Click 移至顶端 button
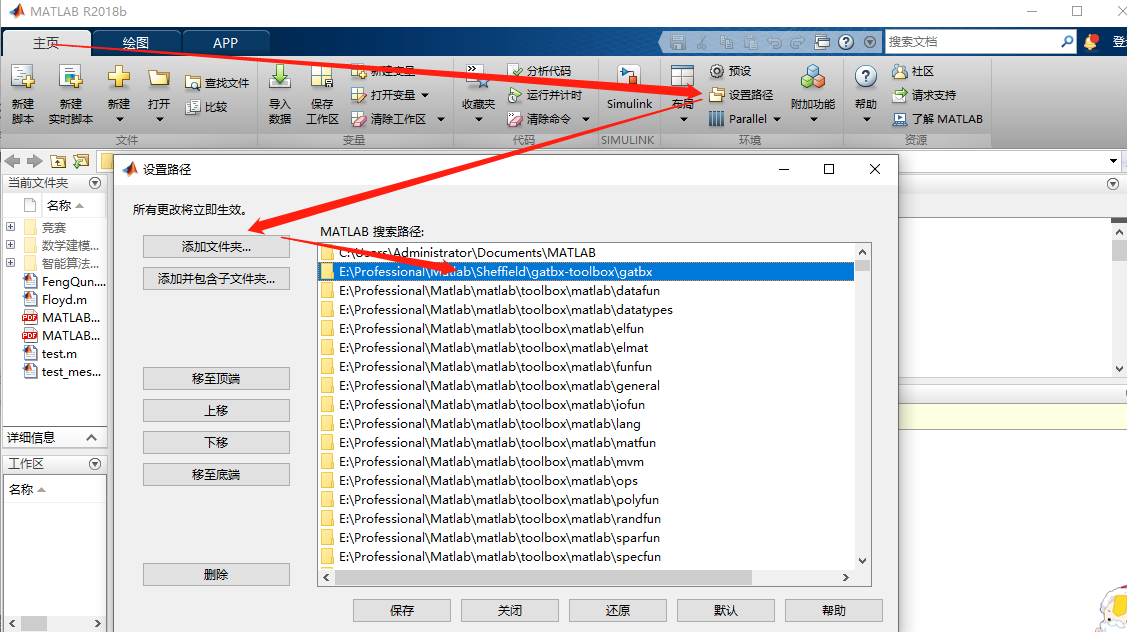The image size is (1127, 632). (216, 378)
